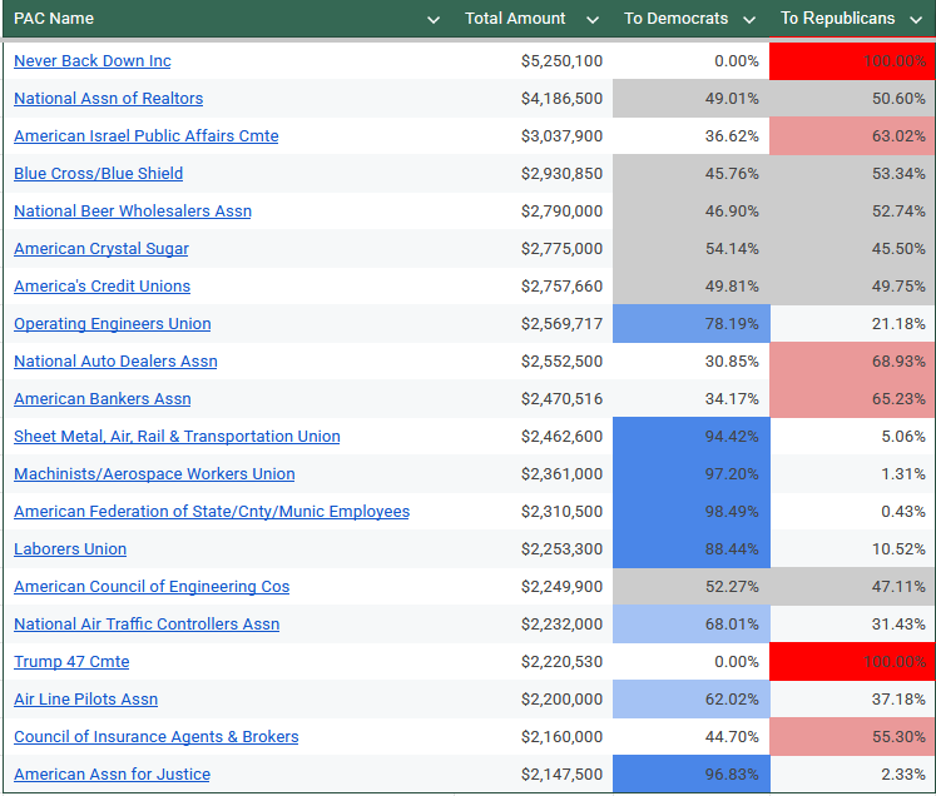
Task: Click the $2,930,850 amount value
Action: (x=562, y=174)
